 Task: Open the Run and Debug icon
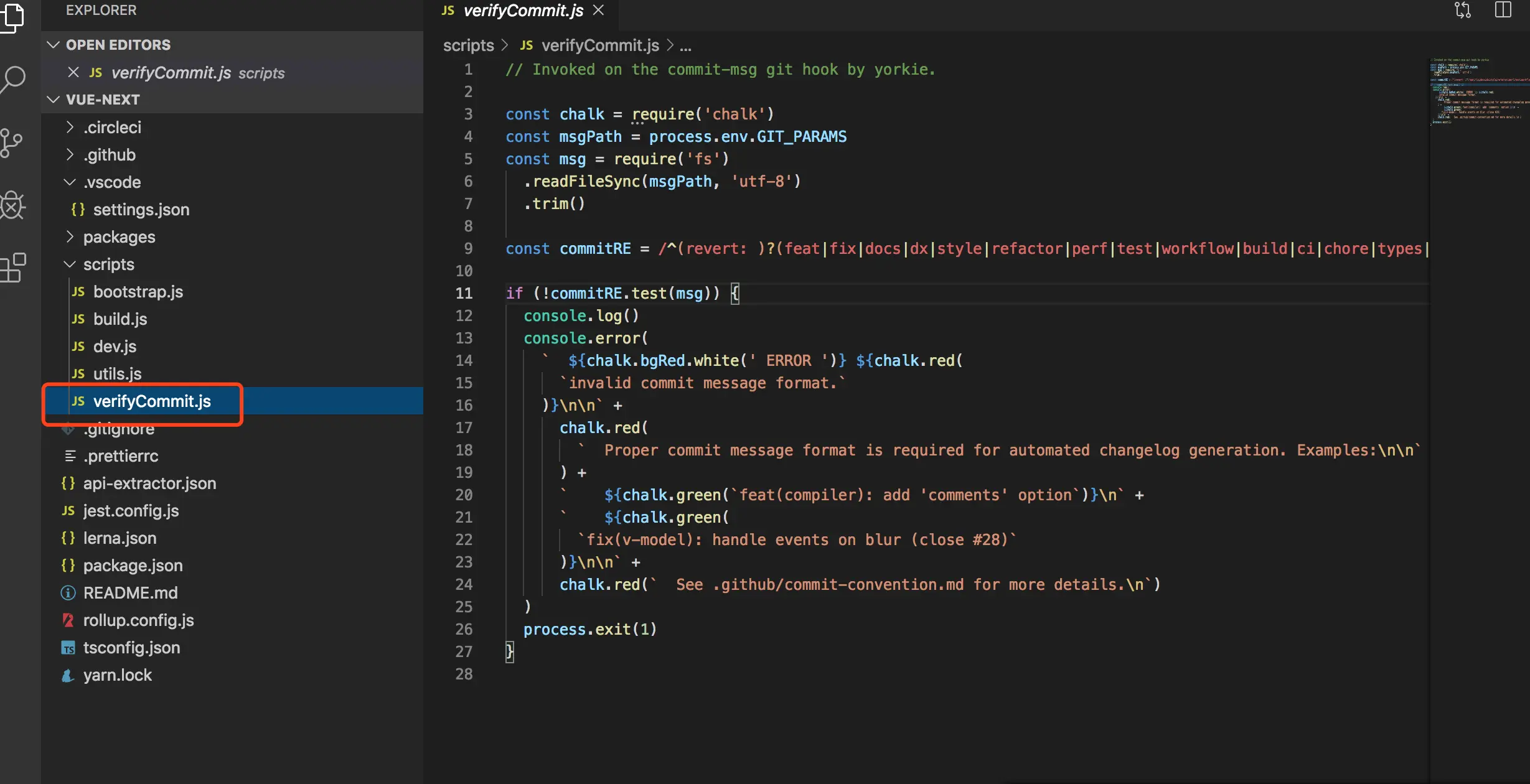pyautogui.click(x=12, y=205)
